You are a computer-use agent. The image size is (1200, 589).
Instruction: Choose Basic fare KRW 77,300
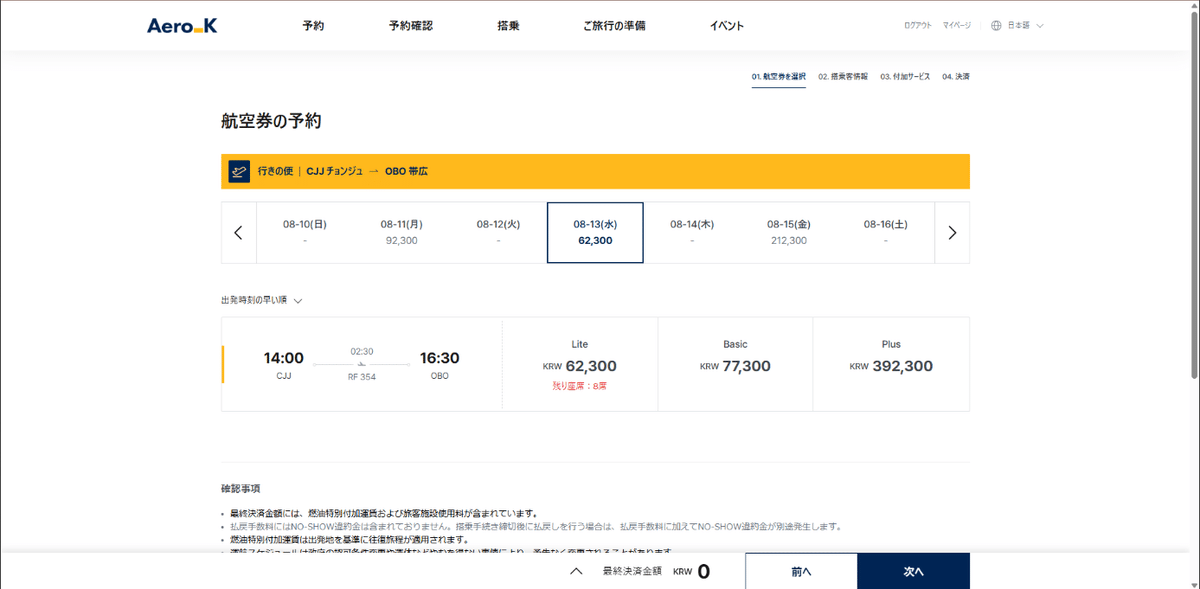(735, 364)
